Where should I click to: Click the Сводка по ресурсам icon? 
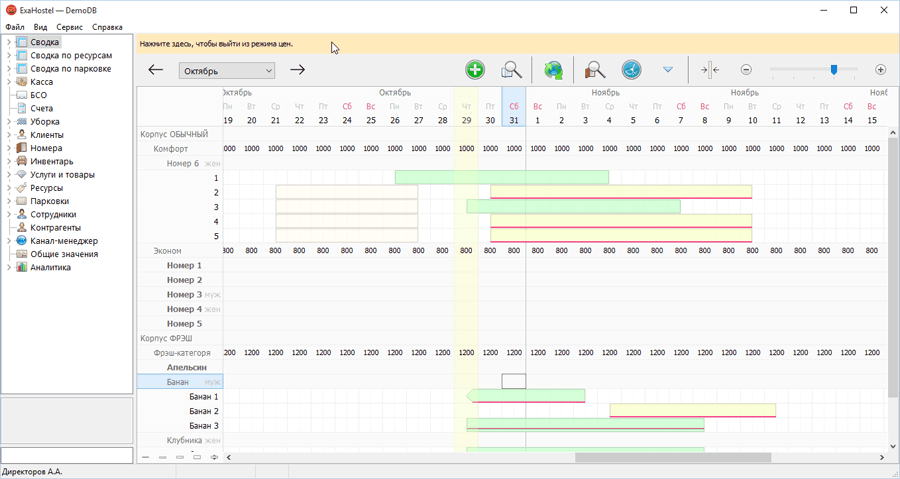click(x=22, y=55)
